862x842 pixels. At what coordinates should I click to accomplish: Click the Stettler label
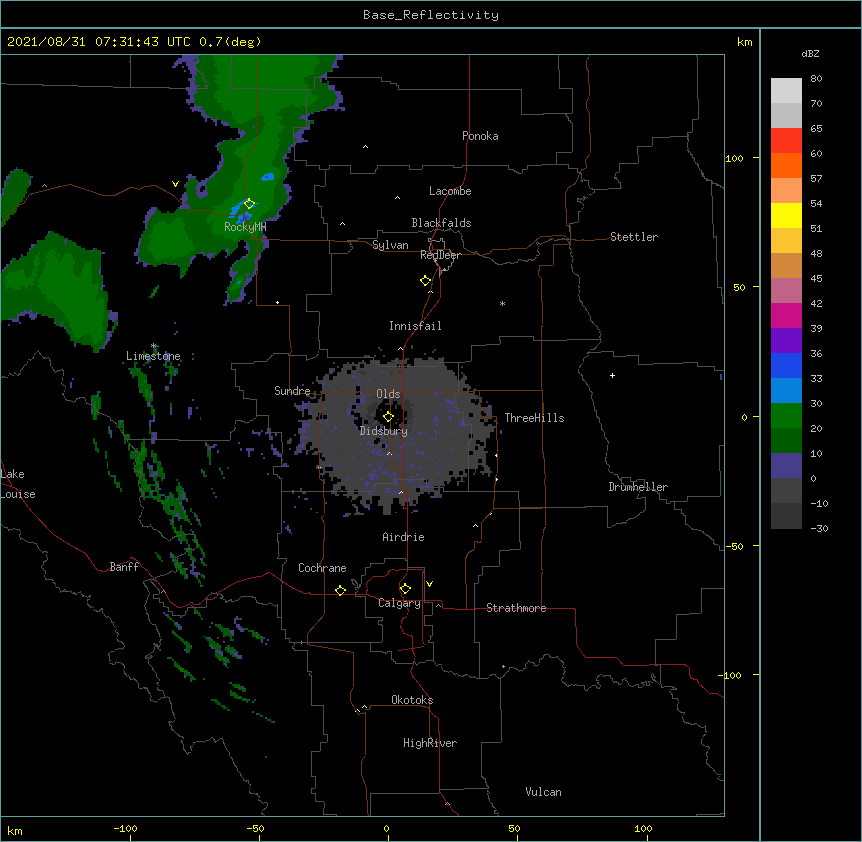click(634, 237)
